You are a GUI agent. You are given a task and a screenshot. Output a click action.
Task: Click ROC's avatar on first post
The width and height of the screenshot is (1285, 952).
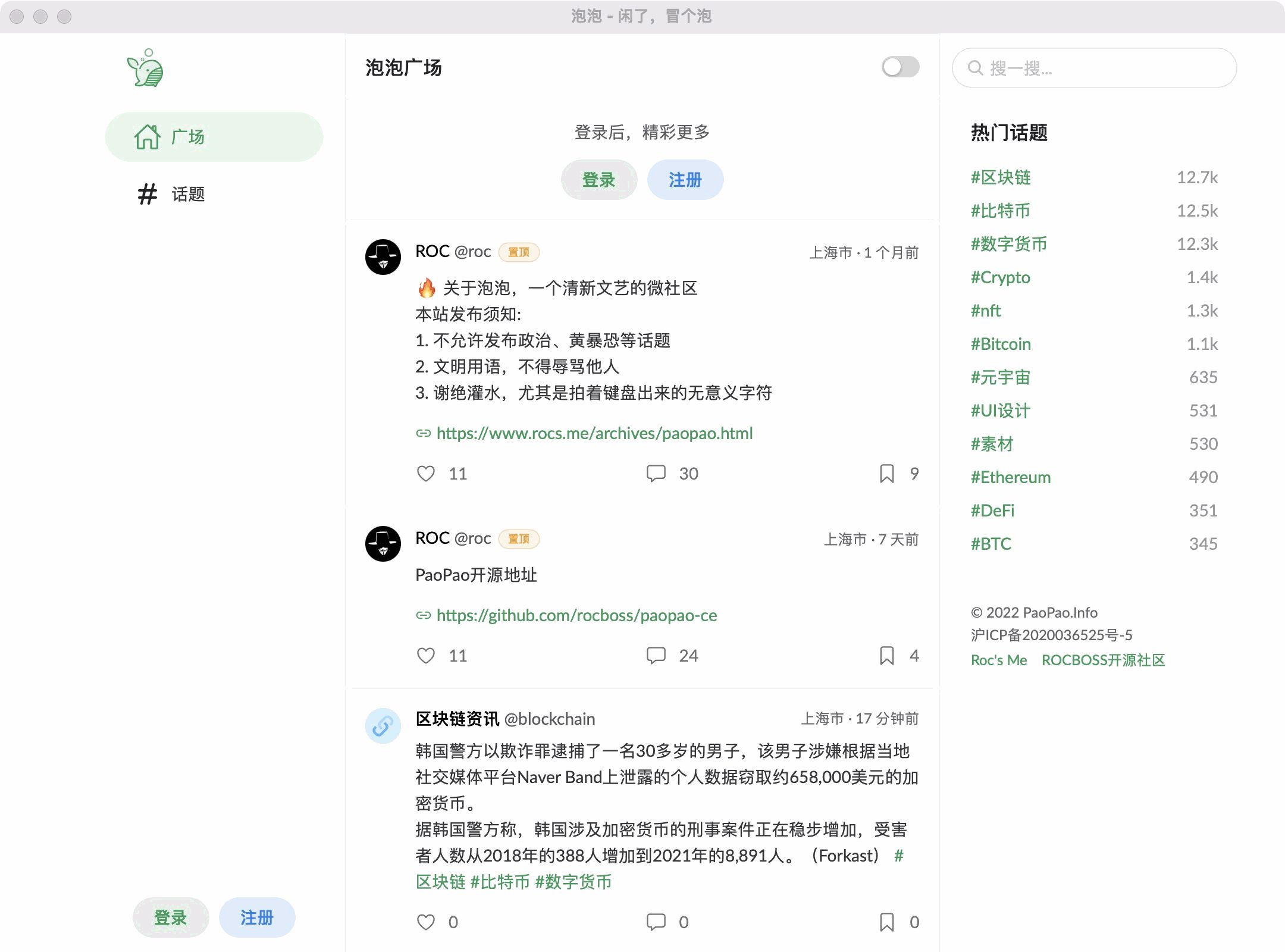(383, 257)
